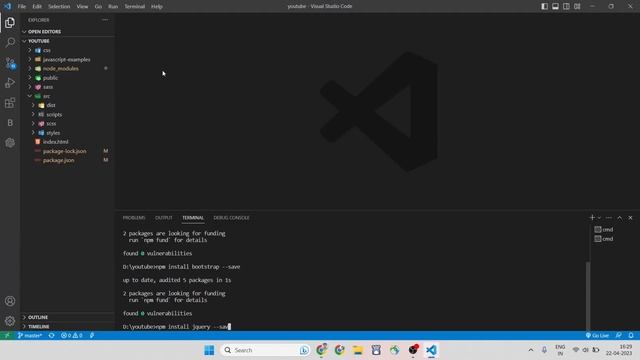
Task: Click Go Live in the status bar
Action: coord(597,336)
